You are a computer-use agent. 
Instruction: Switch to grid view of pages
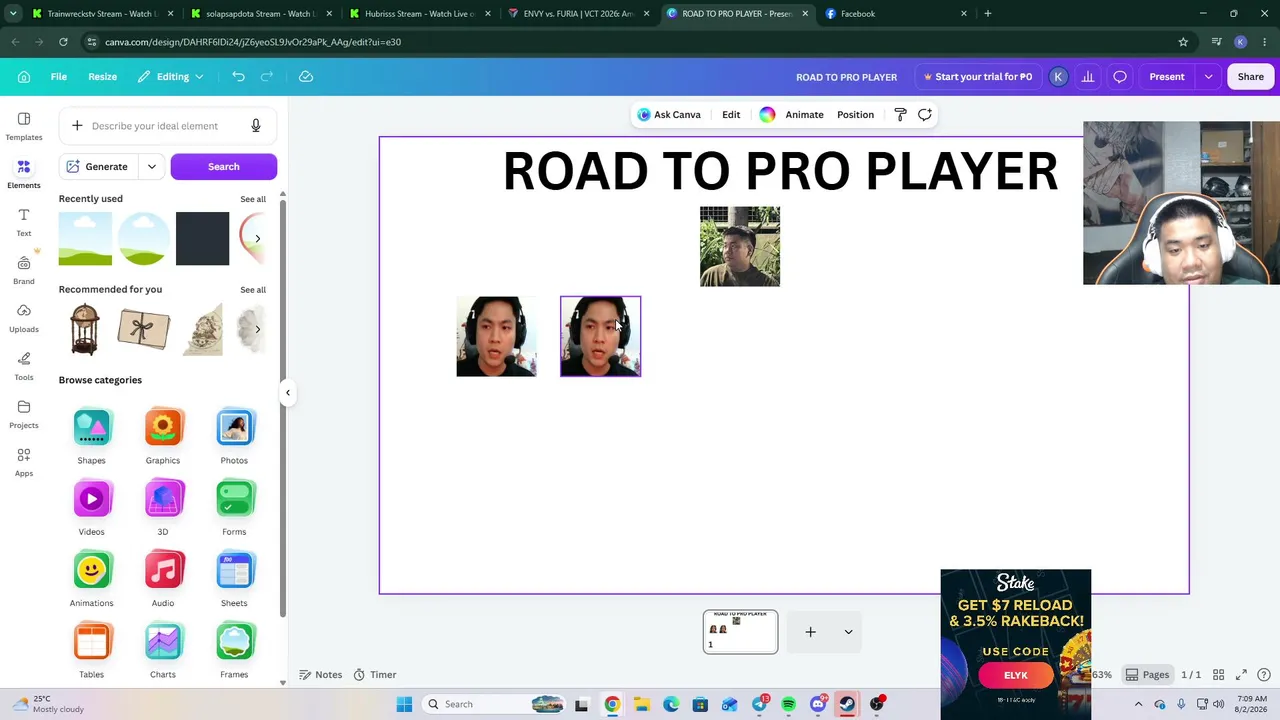[1217, 675]
